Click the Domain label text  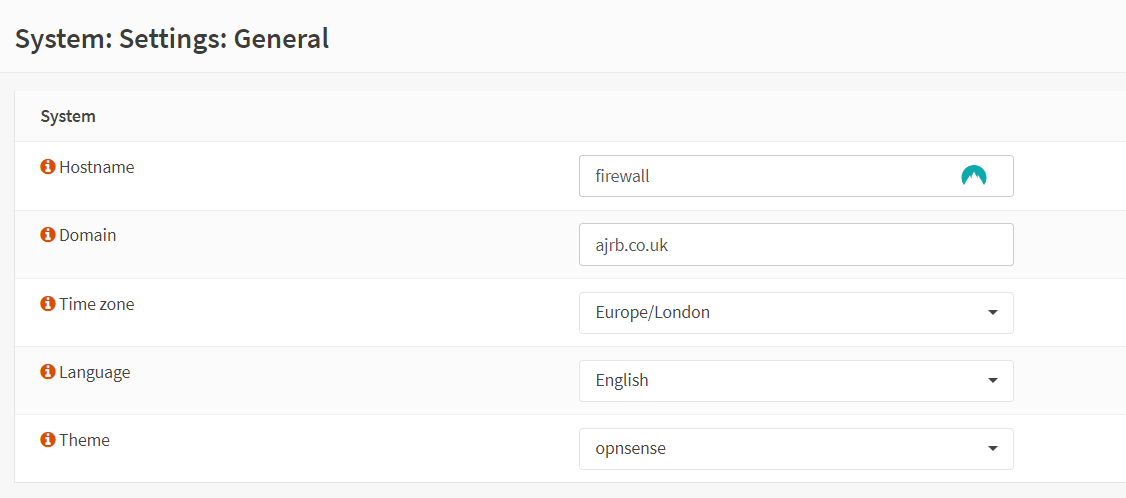88,235
